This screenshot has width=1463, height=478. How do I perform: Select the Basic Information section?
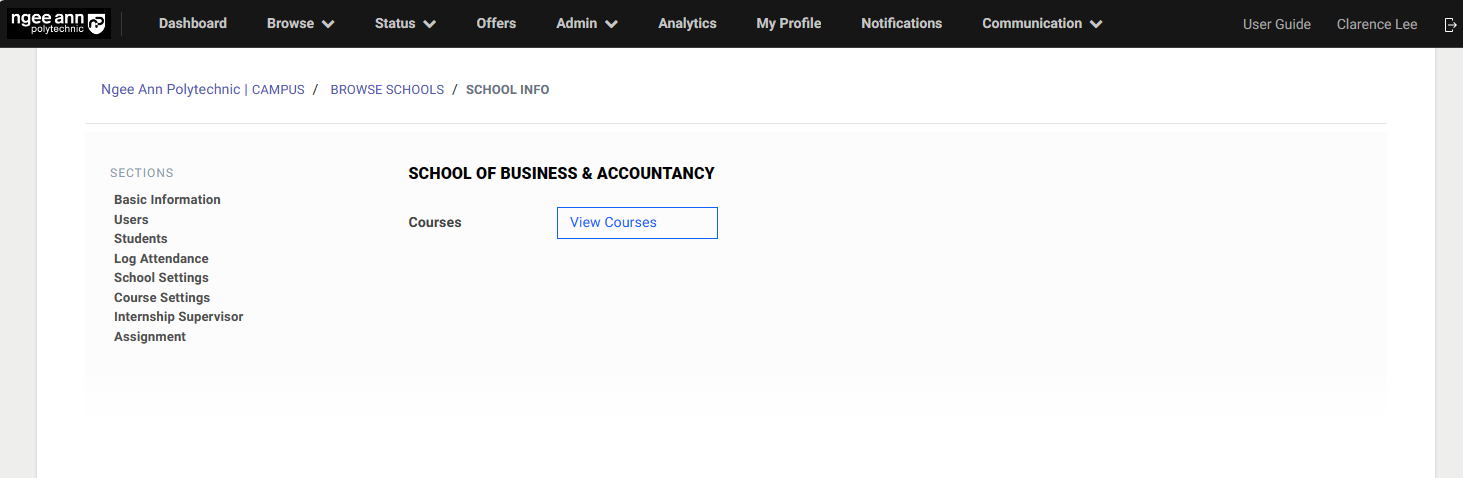coord(167,200)
